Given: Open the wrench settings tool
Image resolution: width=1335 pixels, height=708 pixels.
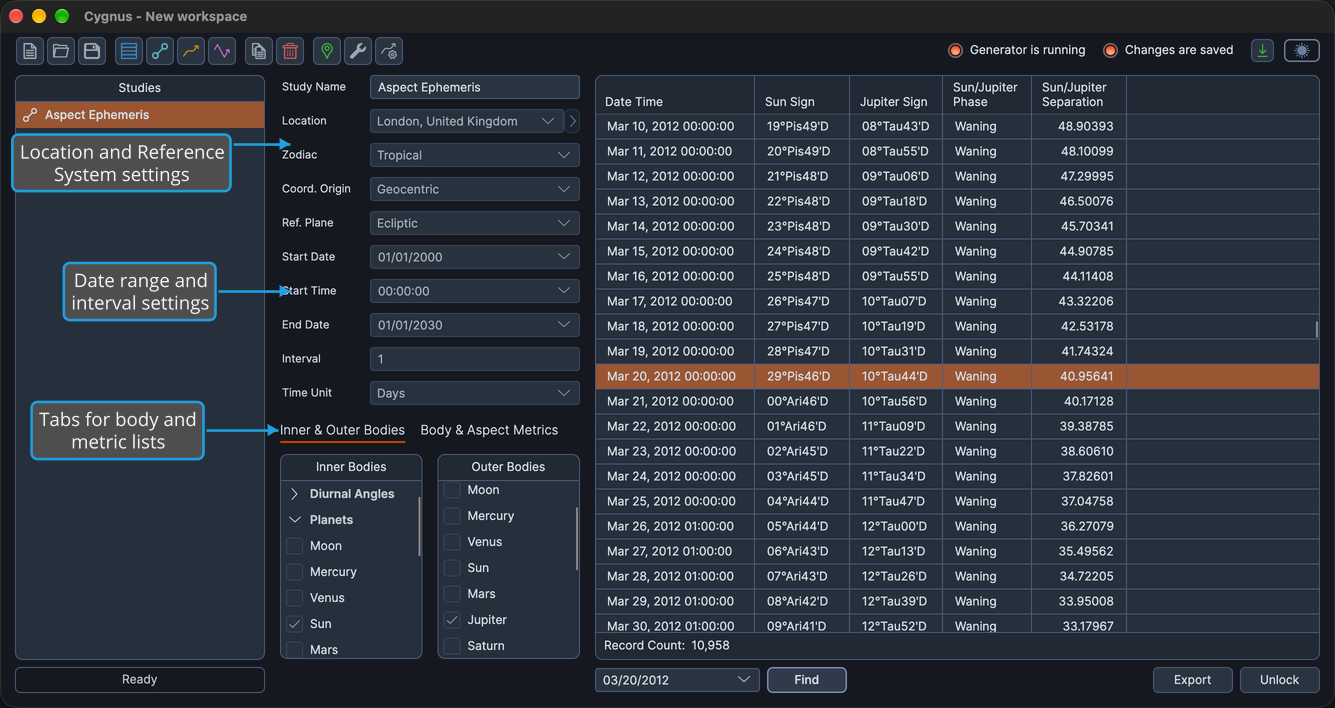Looking at the screenshot, I should click(x=358, y=51).
